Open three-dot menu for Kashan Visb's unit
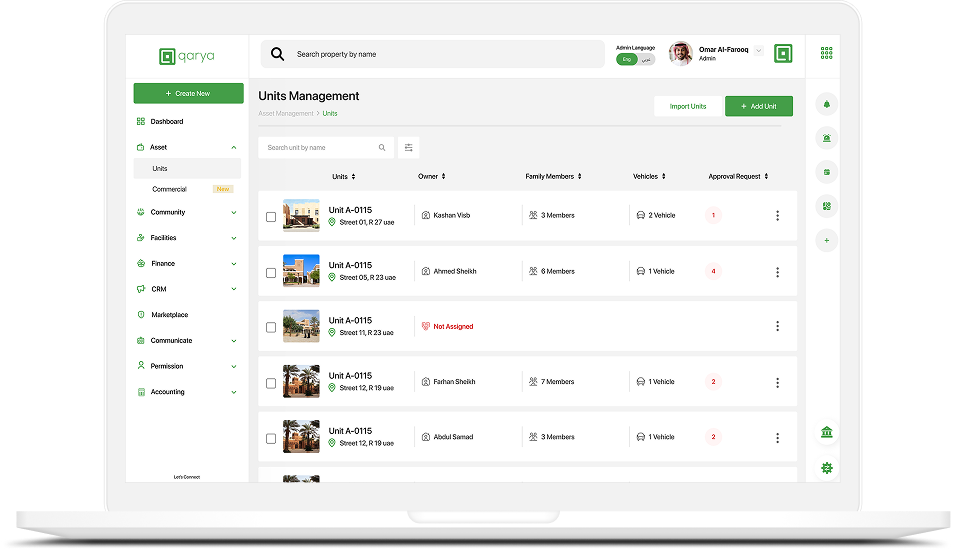This screenshot has width=953, height=549. [x=777, y=216]
